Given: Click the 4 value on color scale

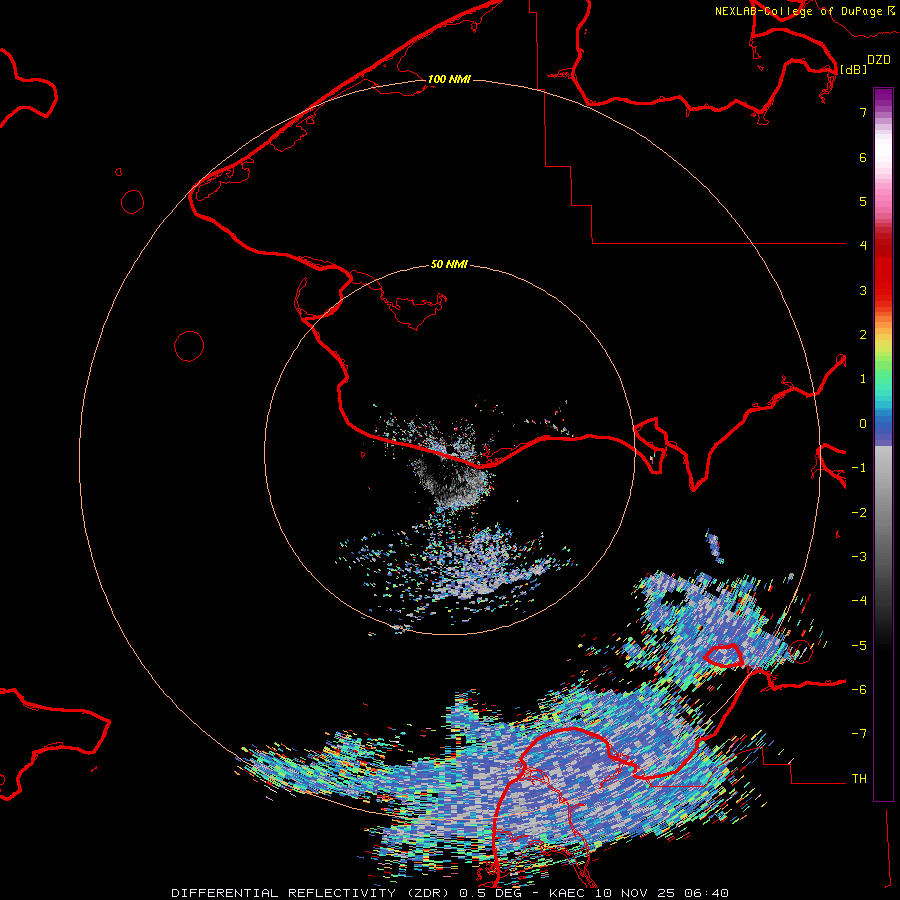Looking at the screenshot, I should point(863,246).
